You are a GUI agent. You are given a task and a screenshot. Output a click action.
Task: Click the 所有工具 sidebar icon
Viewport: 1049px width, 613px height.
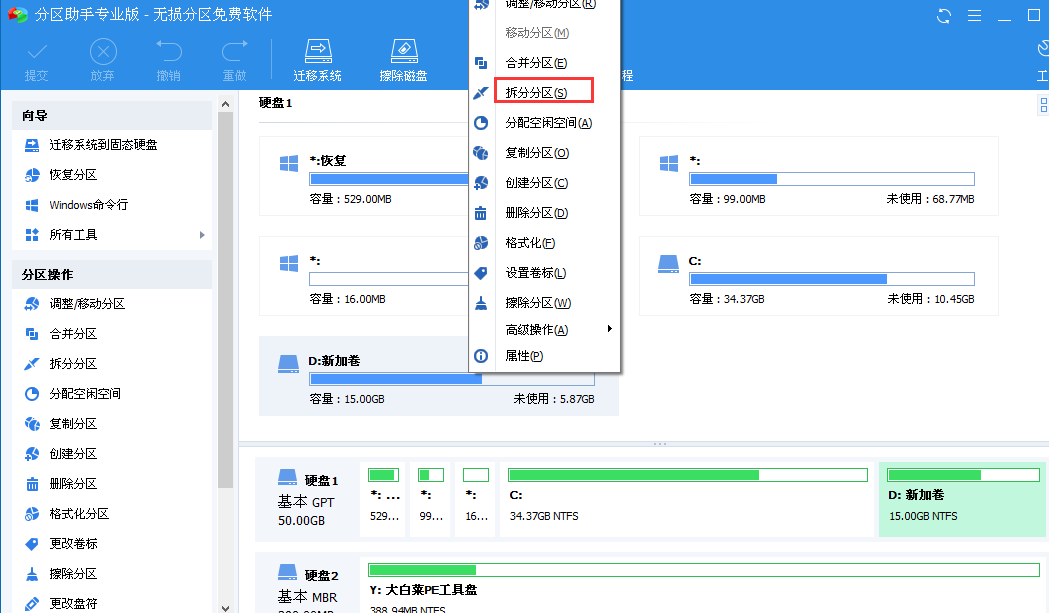click(x=32, y=235)
